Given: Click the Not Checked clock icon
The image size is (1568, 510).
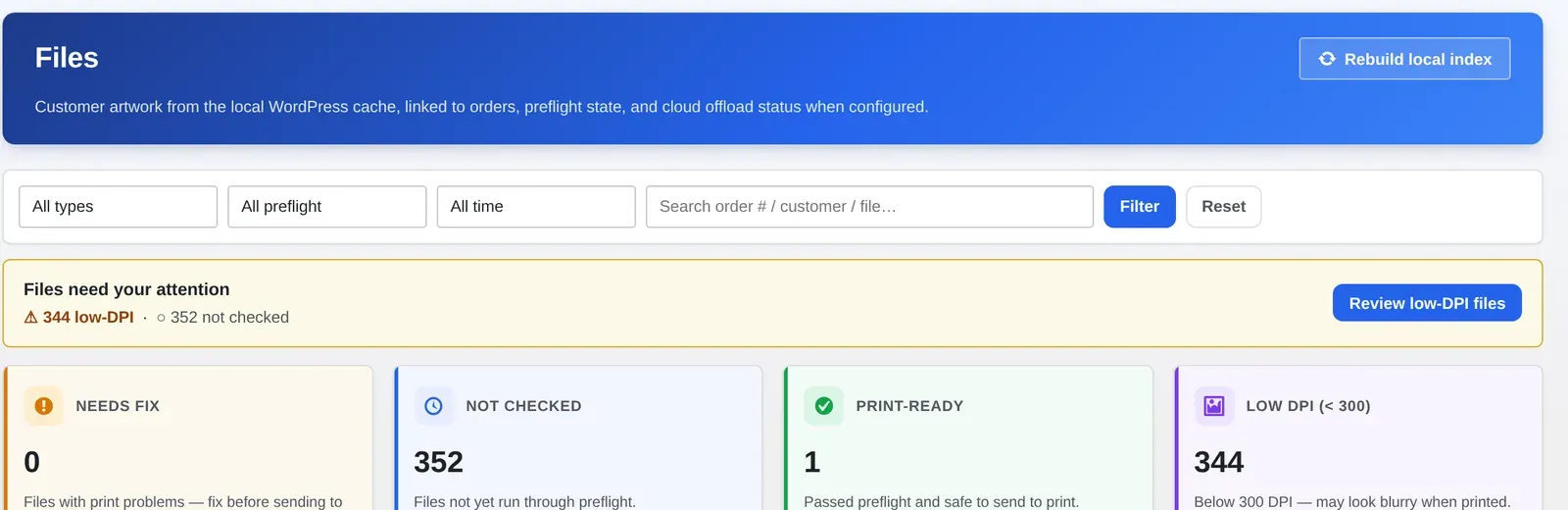Looking at the screenshot, I should point(433,406).
